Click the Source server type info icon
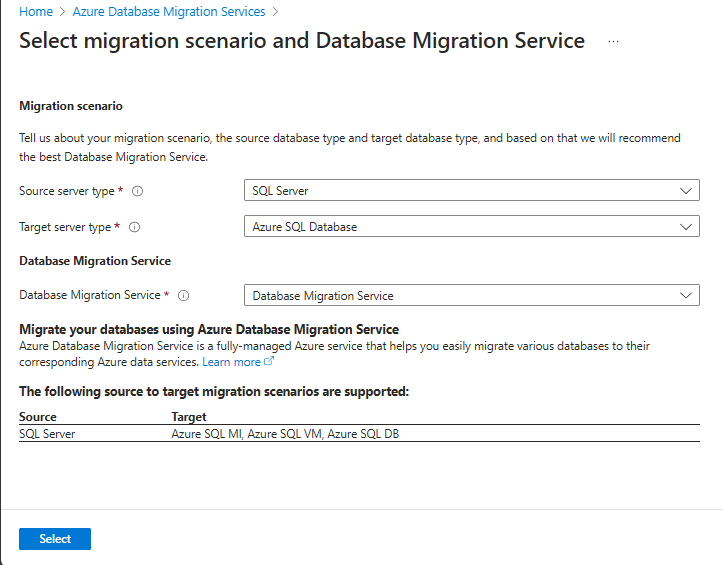The width and height of the screenshot is (723, 565). pyautogui.click(x=137, y=191)
